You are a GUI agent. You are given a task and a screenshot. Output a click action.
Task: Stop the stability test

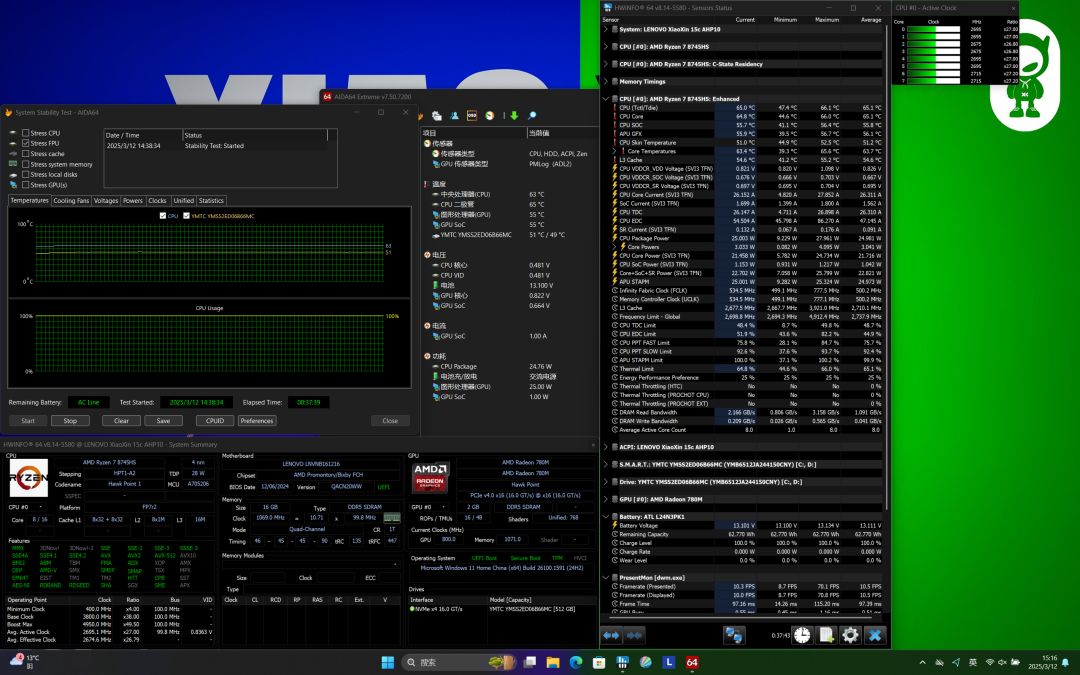(x=70, y=421)
